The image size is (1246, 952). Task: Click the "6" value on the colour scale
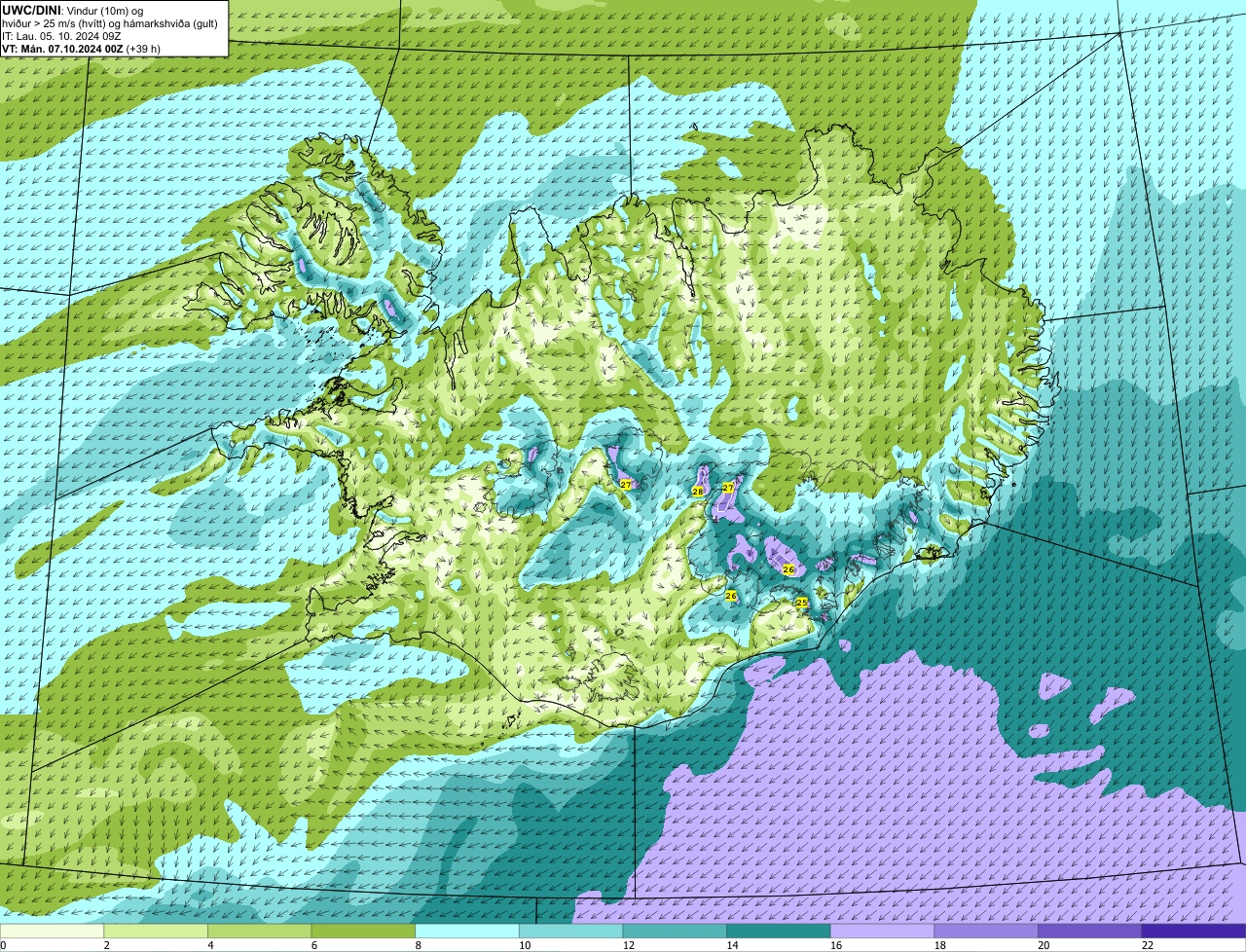pyautogui.click(x=314, y=945)
